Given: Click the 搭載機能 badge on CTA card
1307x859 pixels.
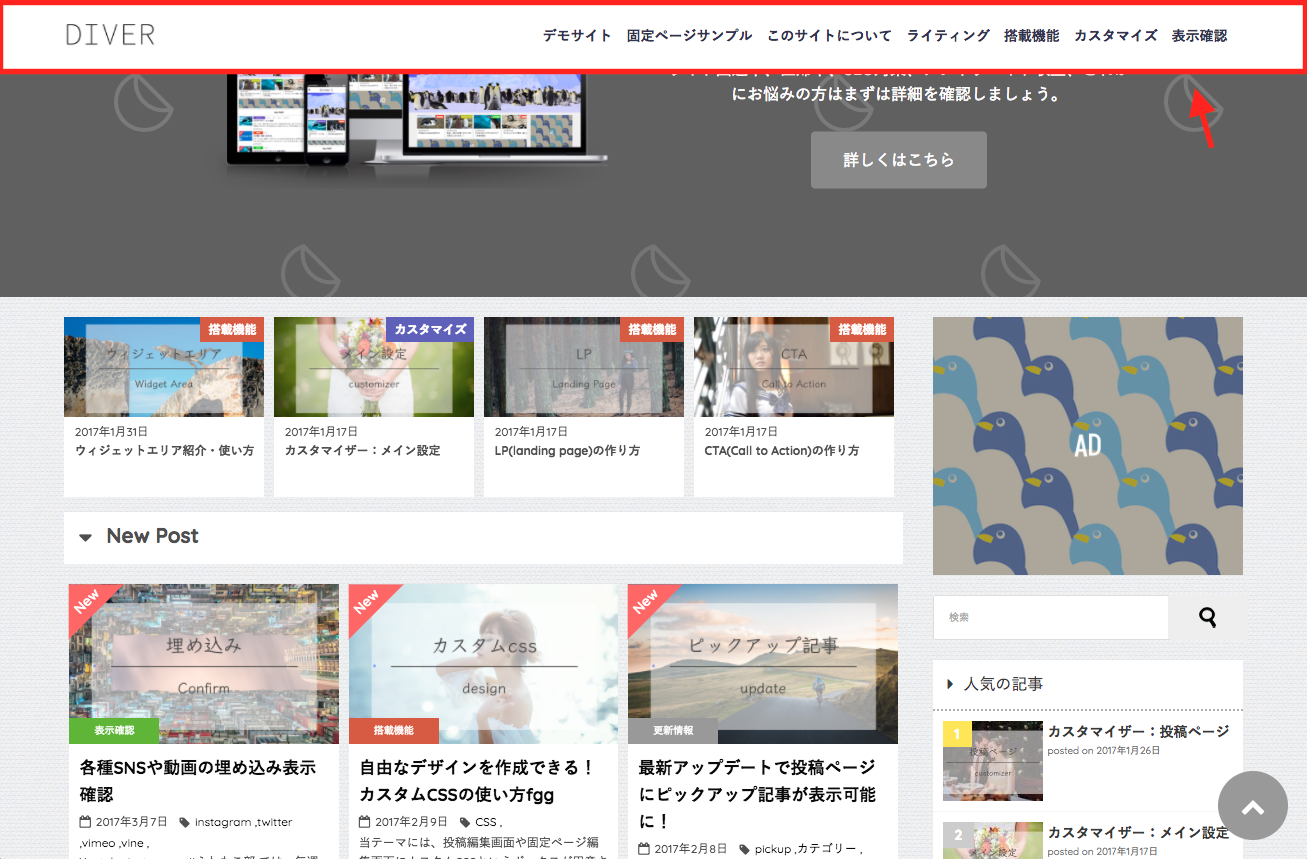Looking at the screenshot, I should click(862, 329).
